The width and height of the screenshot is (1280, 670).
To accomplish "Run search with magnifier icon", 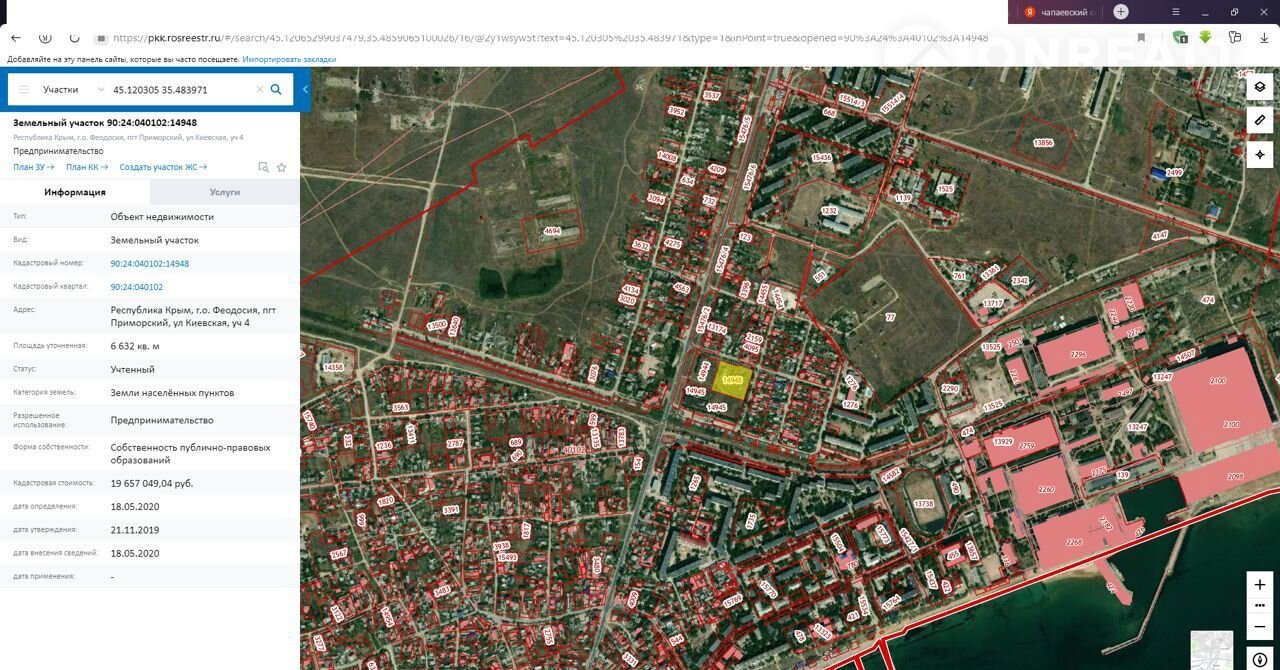I will (x=276, y=89).
